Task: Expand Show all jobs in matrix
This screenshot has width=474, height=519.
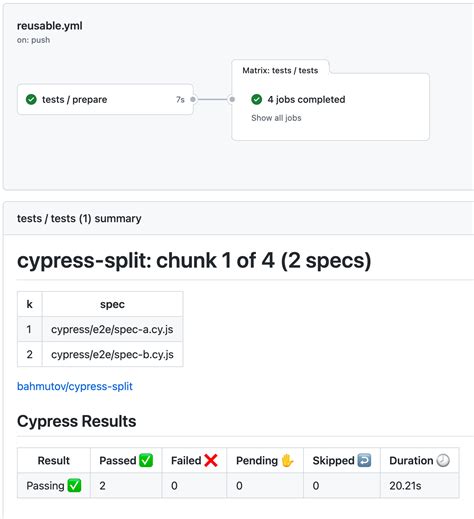Action: (276, 118)
